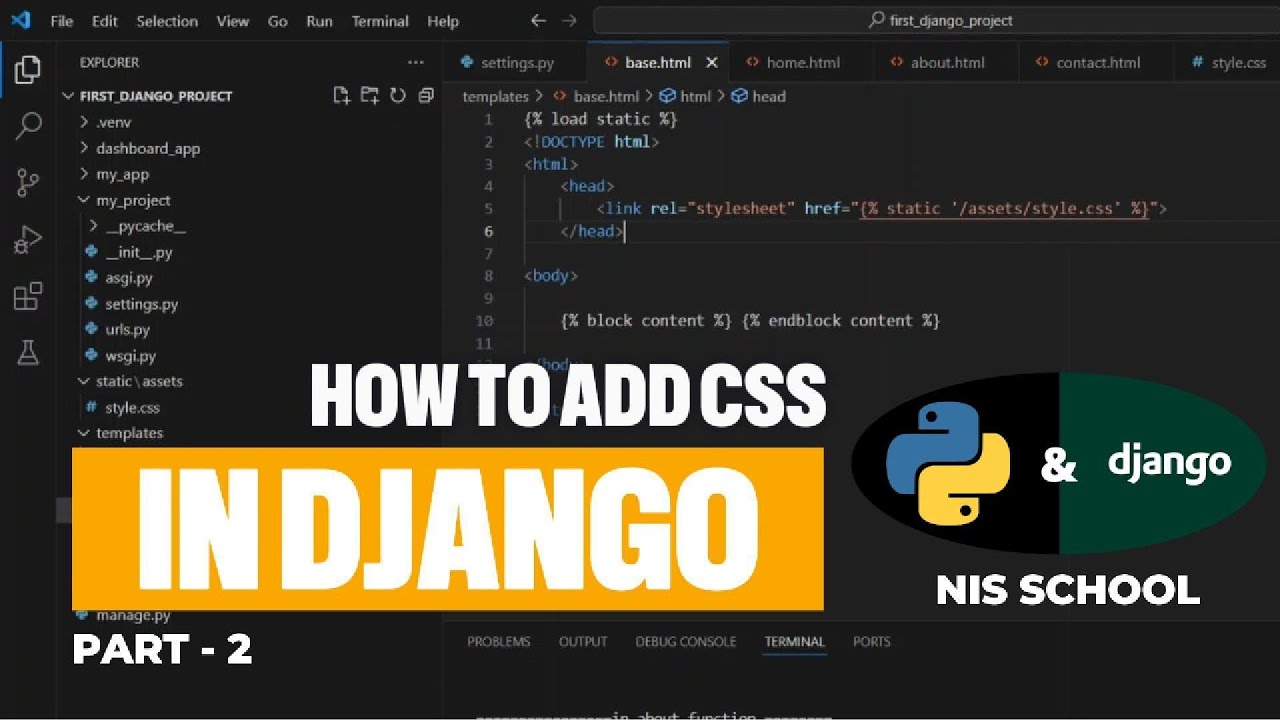
Task: Open the Run menu
Action: [320, 21]
